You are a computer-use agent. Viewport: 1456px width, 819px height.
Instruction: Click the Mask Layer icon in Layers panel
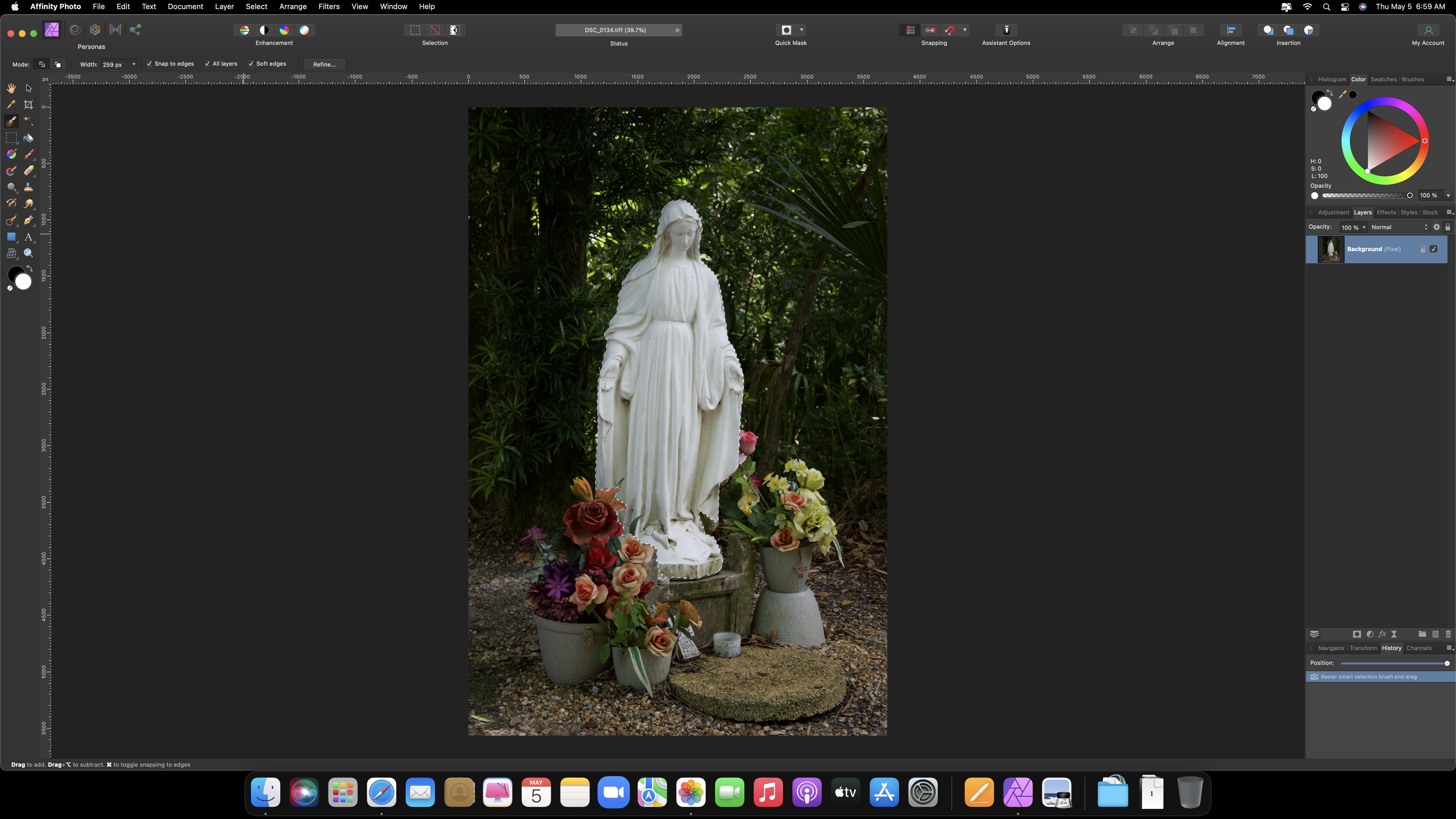[1356, 634]
